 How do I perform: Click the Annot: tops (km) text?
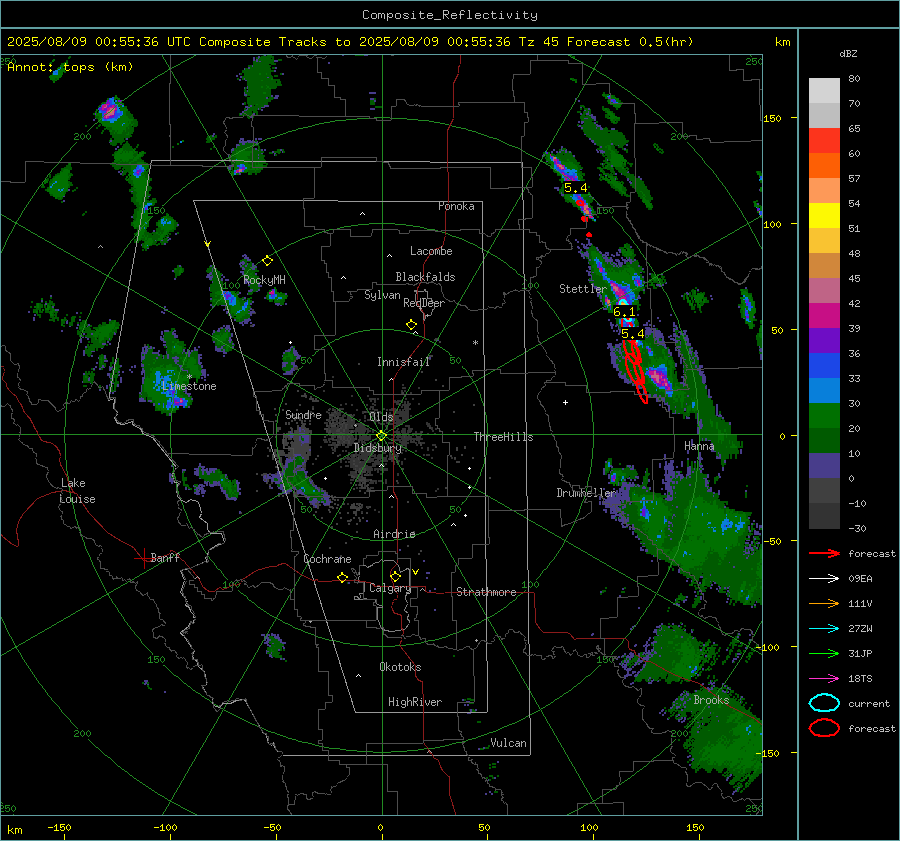tap(70, 67)
